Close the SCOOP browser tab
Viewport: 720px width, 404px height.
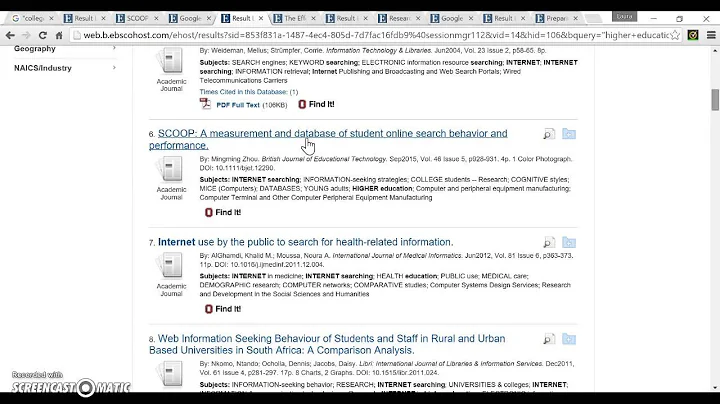pos(156,18)
